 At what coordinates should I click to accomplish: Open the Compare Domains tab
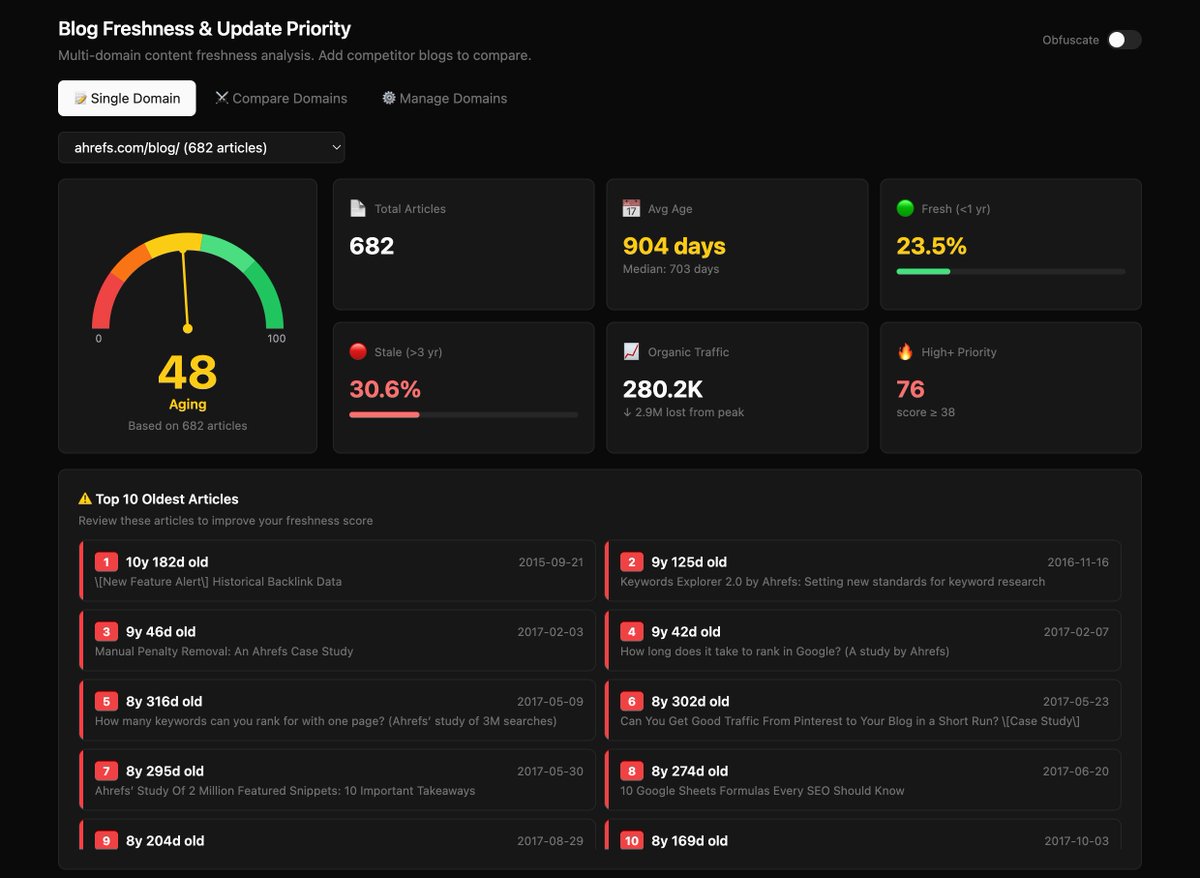(281, 98)
